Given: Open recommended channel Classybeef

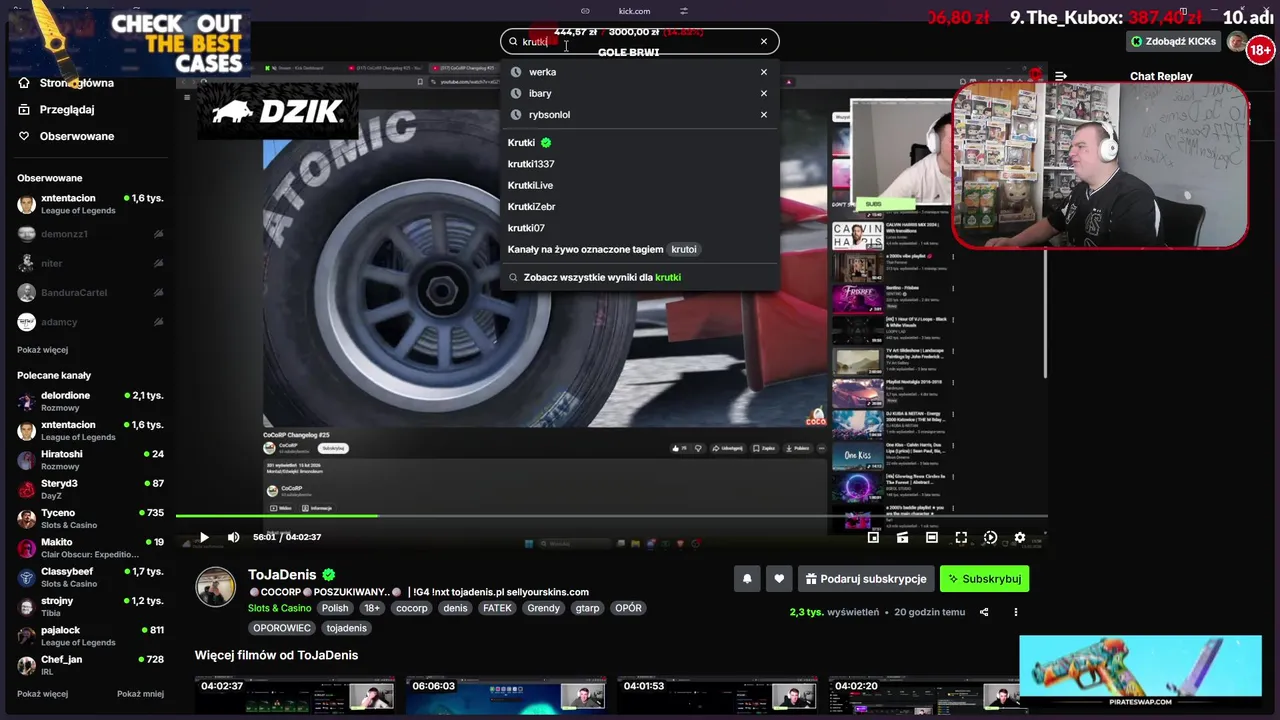Looking at the screenshot, I should [x=90, y=577].
